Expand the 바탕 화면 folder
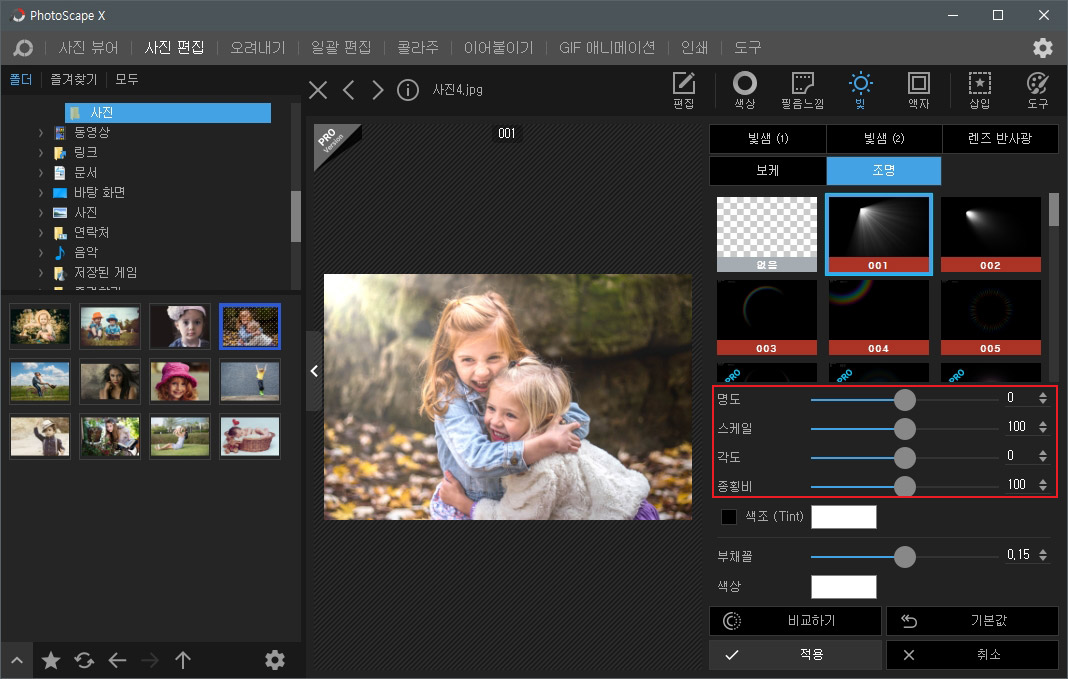Screen dimensions: 1068x679 pos(41,193)
